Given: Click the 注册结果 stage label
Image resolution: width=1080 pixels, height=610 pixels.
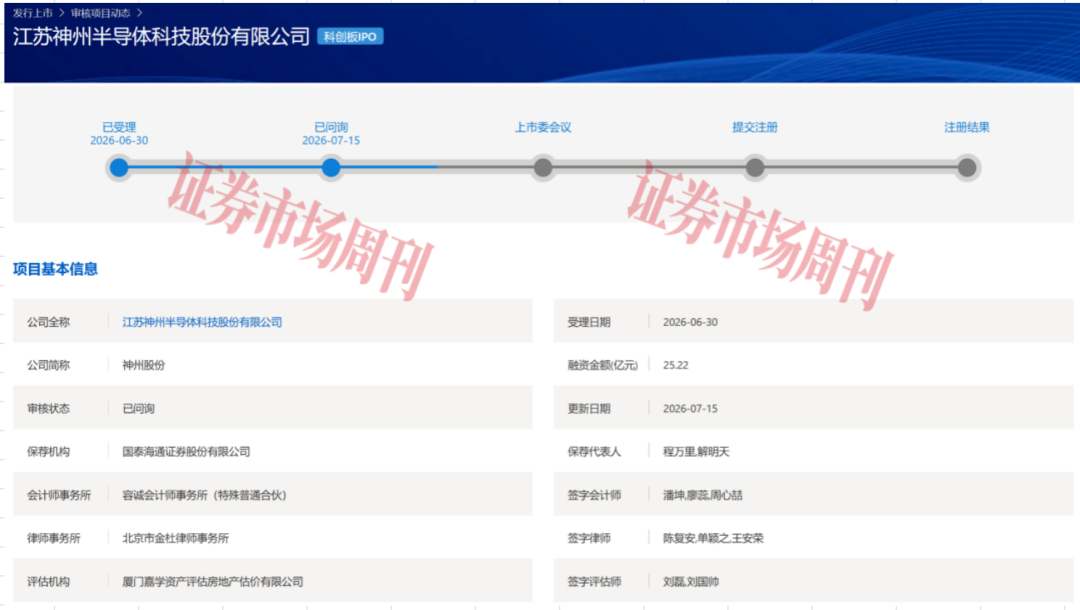Looking at the screenshot, I should pyautogui.click(x=967, y=127).
